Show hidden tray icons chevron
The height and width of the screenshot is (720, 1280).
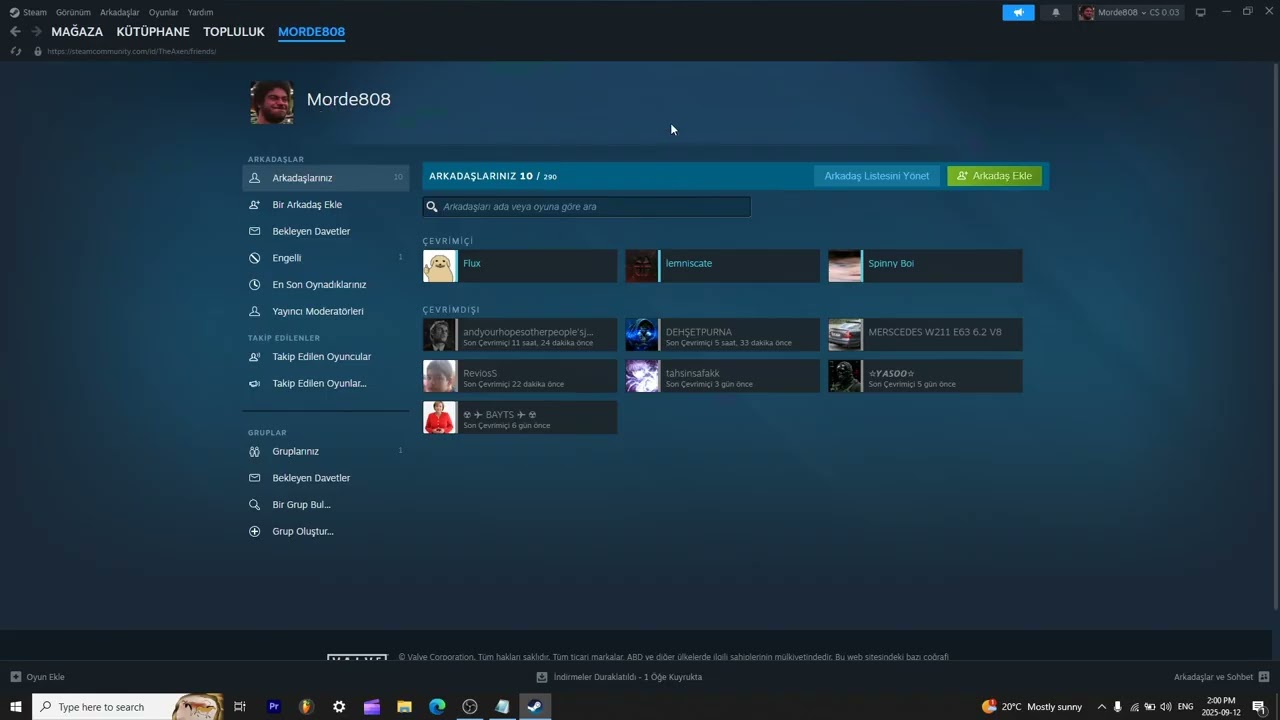pos(1101,707)
